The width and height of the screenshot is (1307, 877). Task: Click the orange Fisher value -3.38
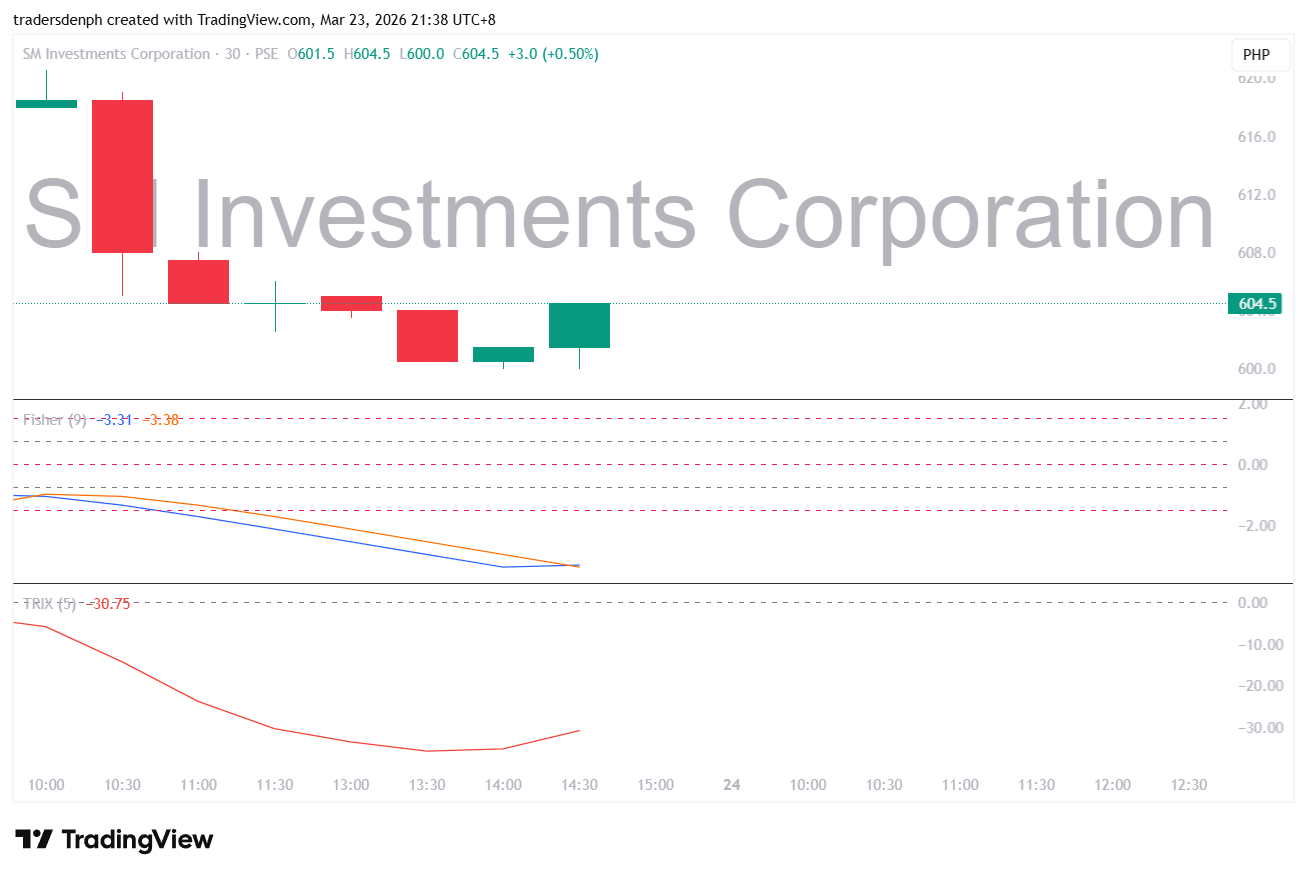pos(161,420)
